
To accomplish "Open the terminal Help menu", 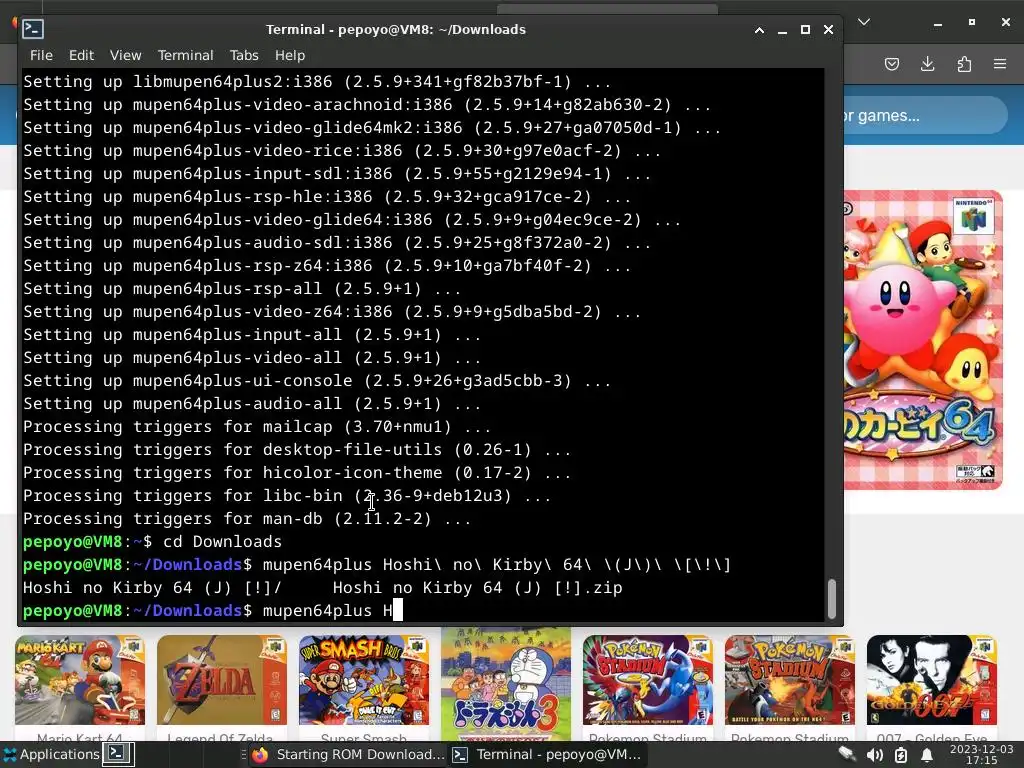I will tap(290, 56).
